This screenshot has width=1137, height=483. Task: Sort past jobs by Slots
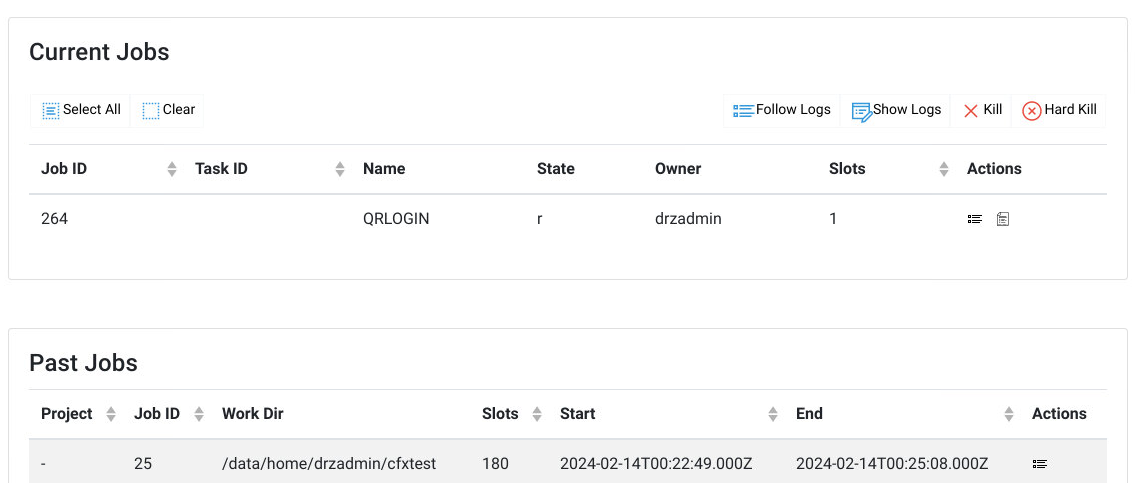[537, 414]
